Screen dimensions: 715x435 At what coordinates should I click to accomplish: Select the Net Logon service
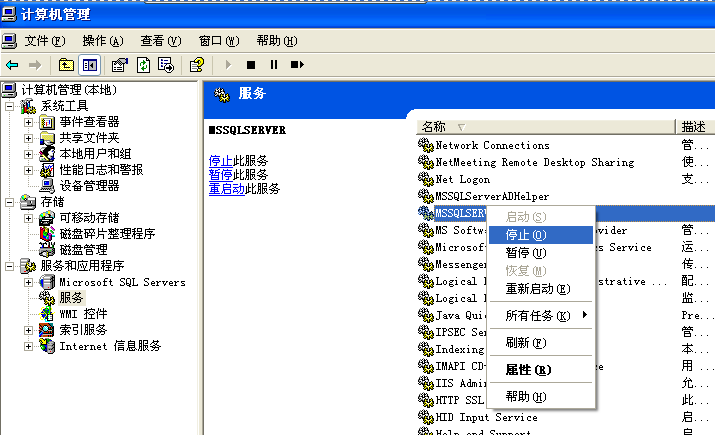point(462,180)
